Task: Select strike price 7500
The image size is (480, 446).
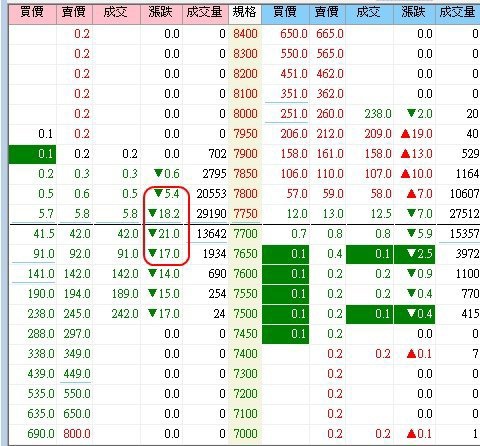Action: pyautogui.click(x=245, y=314)
